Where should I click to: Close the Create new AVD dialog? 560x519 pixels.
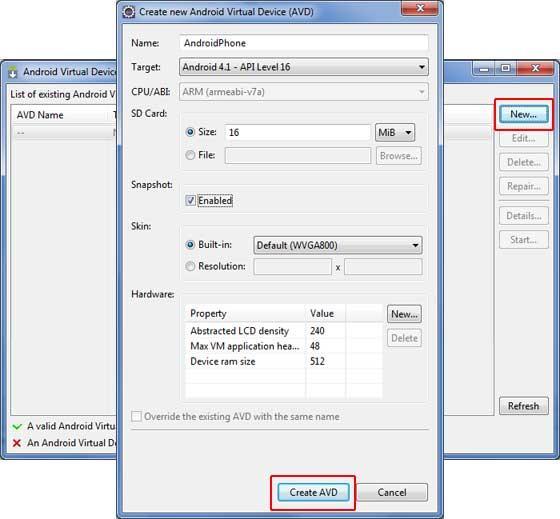point(420,8)
